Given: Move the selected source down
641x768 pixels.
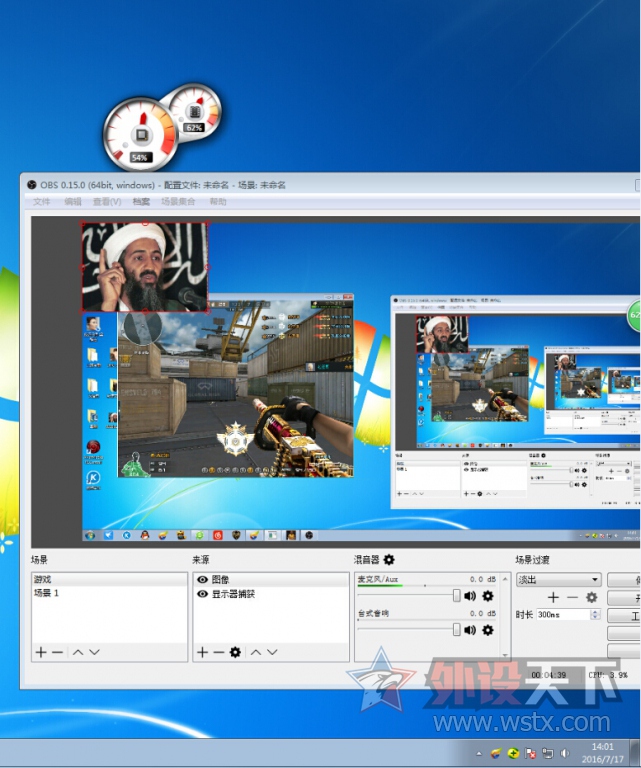Looking at the screenshot, I should pos(272,652).
